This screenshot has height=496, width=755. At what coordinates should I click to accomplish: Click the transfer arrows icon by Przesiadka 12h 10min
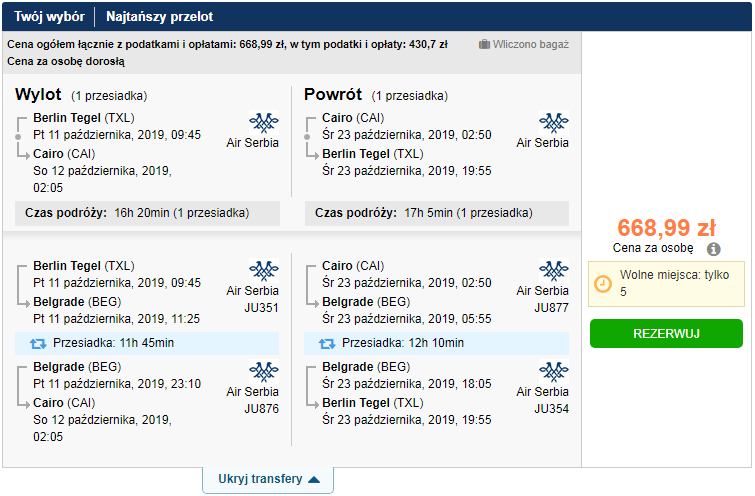click(x=327, y=343)
